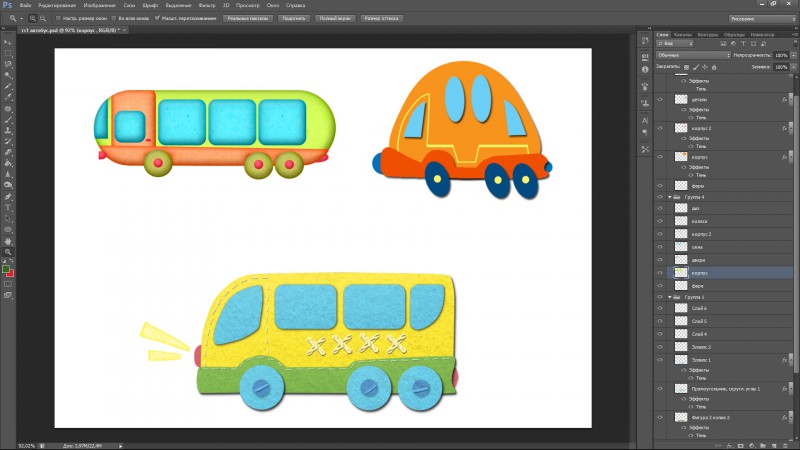Image resolution: width=800 pixels, height=450 pixels.
Task: Select the 'окна' layer thumbnail
Action: [681, 247]
